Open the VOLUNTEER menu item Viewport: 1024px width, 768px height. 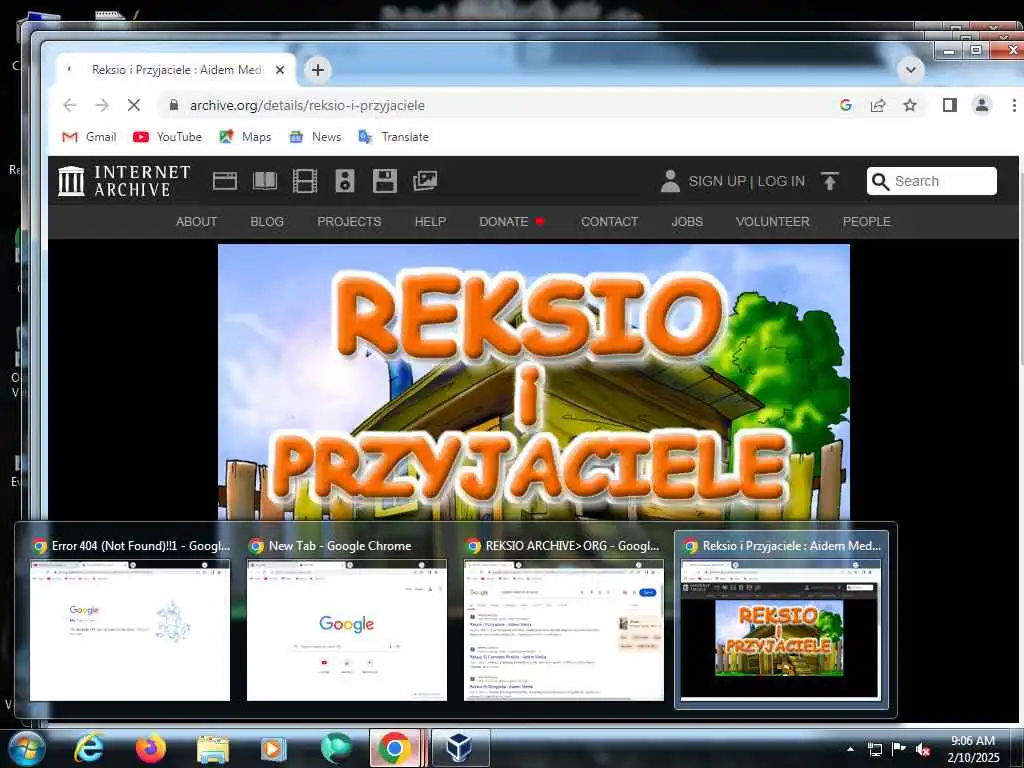tap(773, 222)
